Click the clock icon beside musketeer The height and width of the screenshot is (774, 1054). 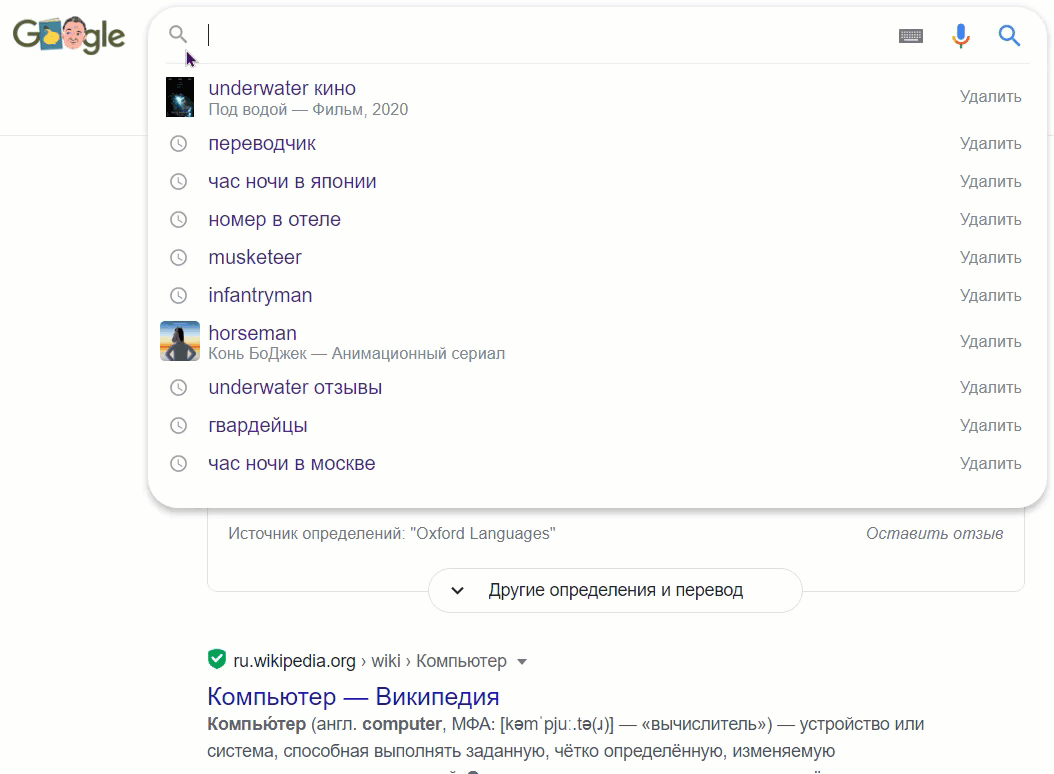pyautogui.click(x=178, y=258)
